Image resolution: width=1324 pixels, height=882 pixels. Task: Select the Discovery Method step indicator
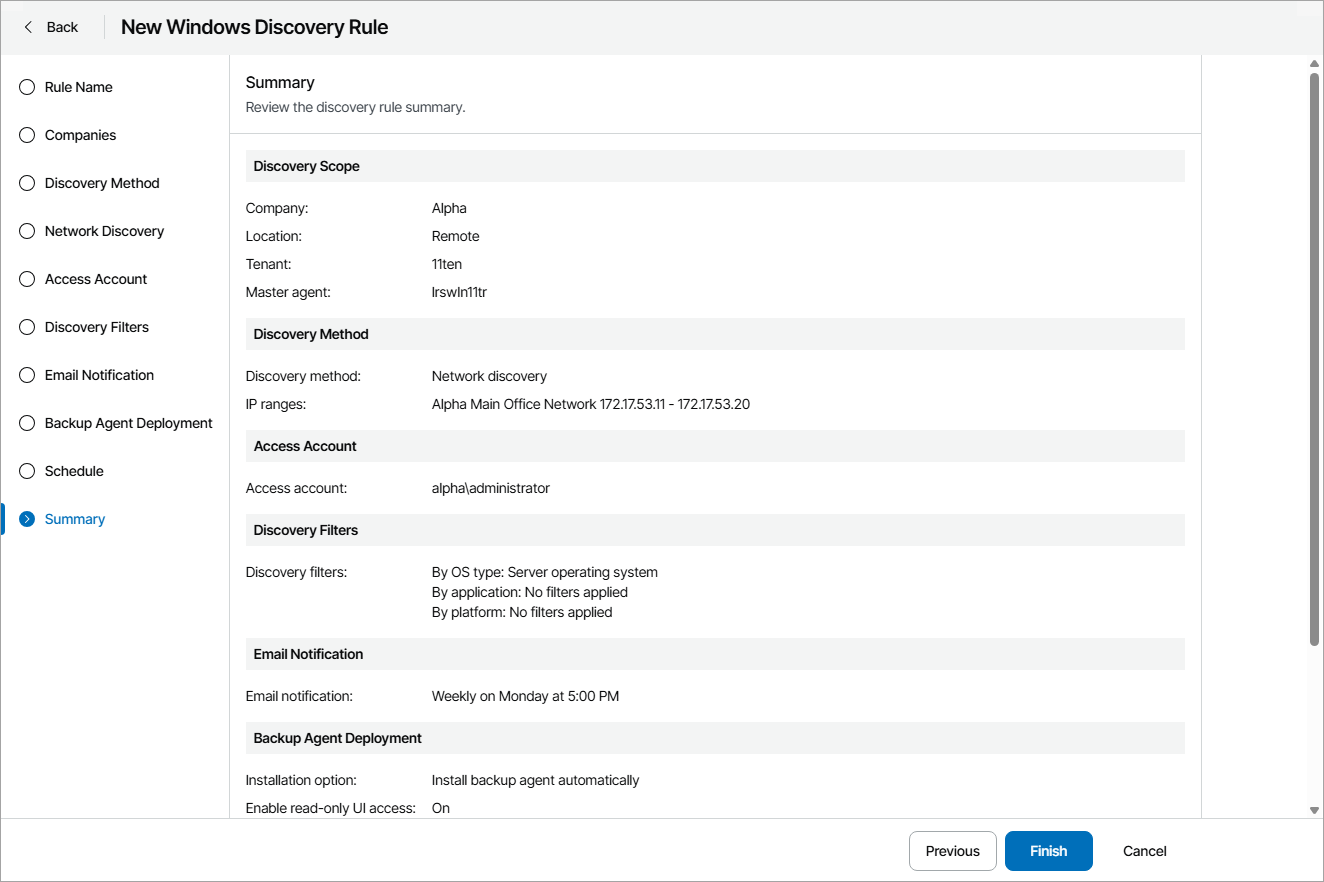tap(102, 183)
